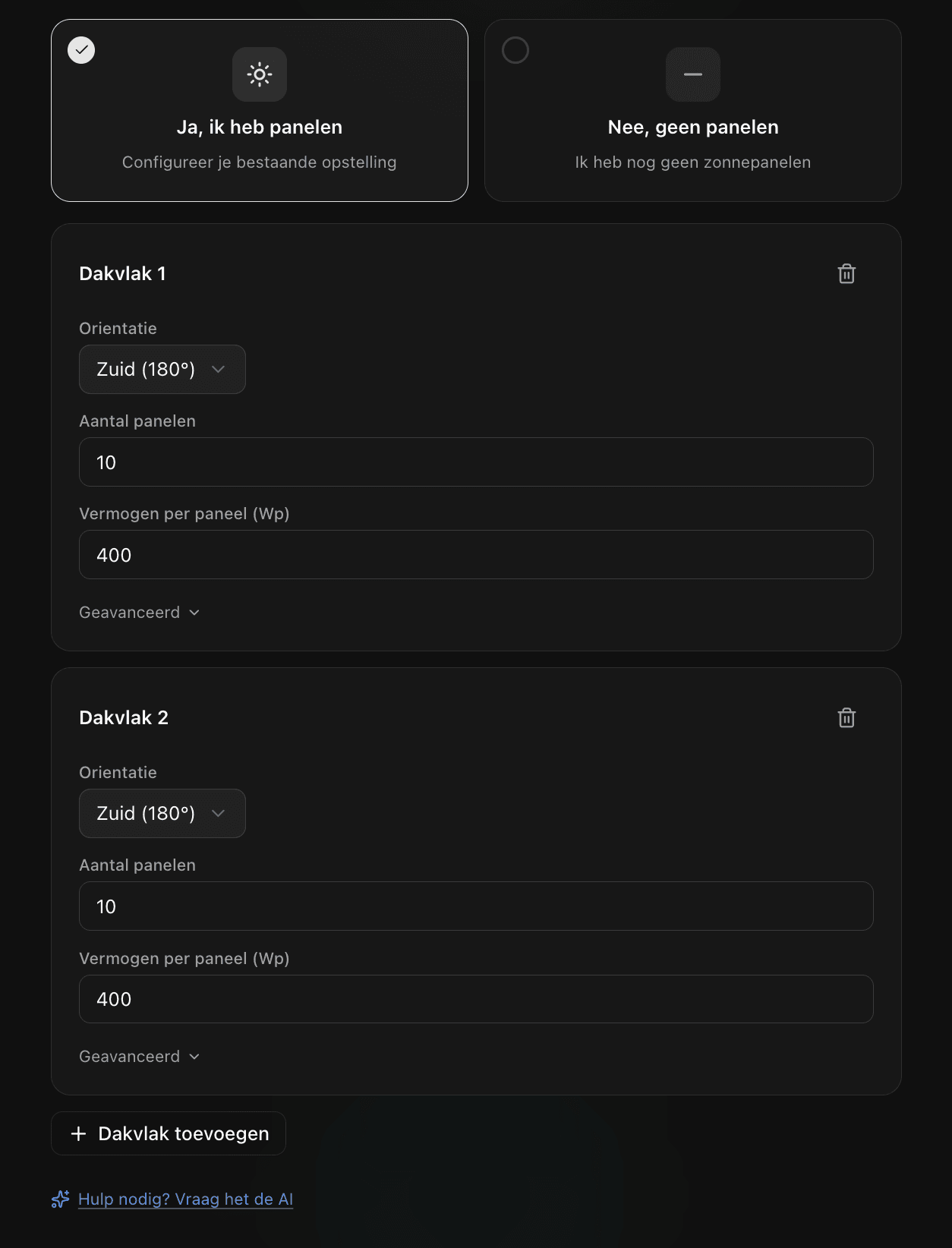Select the Dakvlak 2 section header
The width and height of the screenshot is (952, 1248).
125,717
